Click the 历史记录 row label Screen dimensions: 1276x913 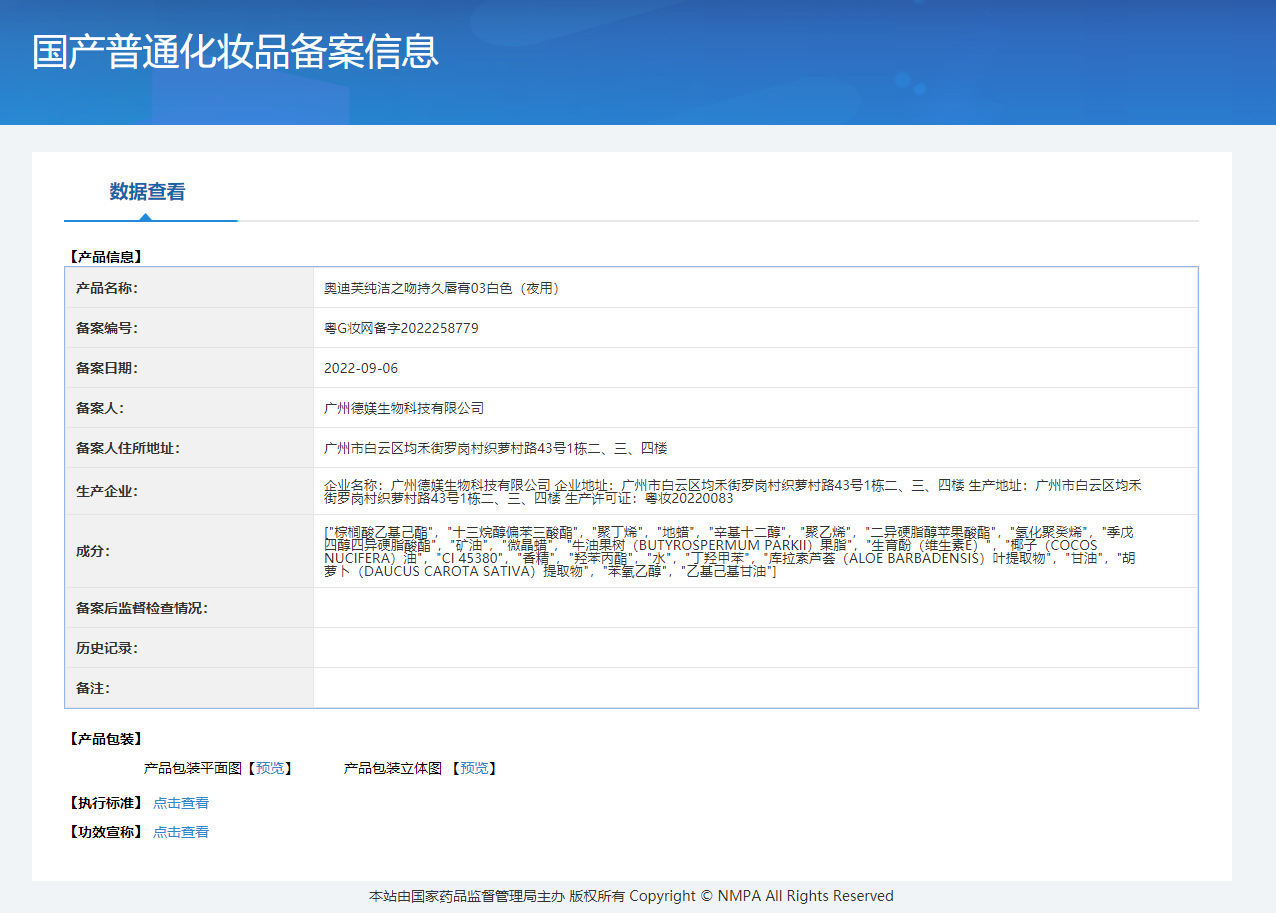[107, 648]
